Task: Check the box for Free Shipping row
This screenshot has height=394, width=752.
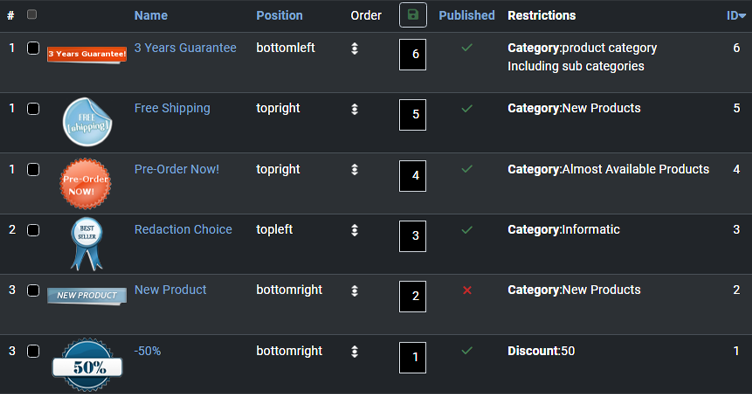Action: 33,109
